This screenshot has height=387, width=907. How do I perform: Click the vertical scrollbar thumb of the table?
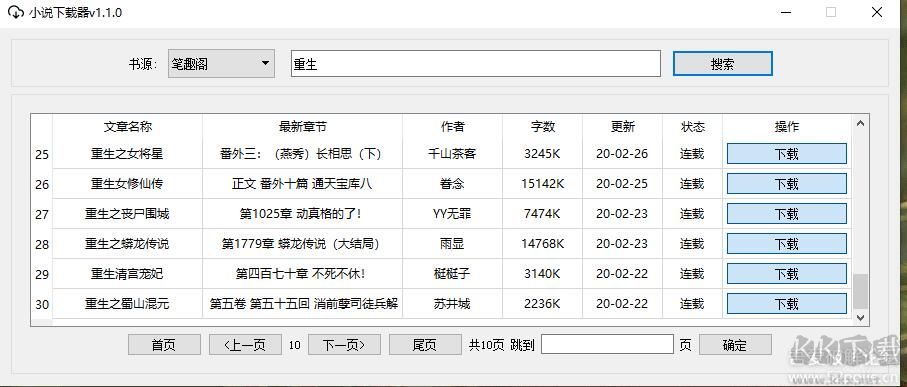pyautogui.click(x=860, y=292)
